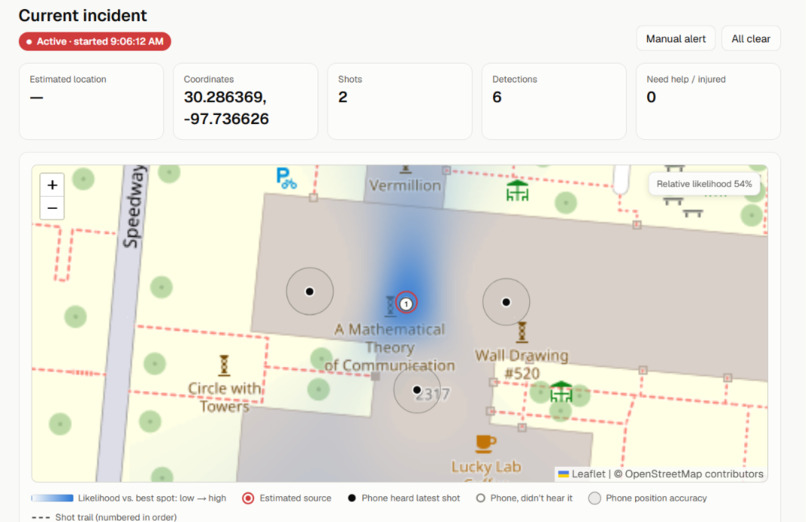
Task: Click the Circle with Towers label
Action: point(224,397)
